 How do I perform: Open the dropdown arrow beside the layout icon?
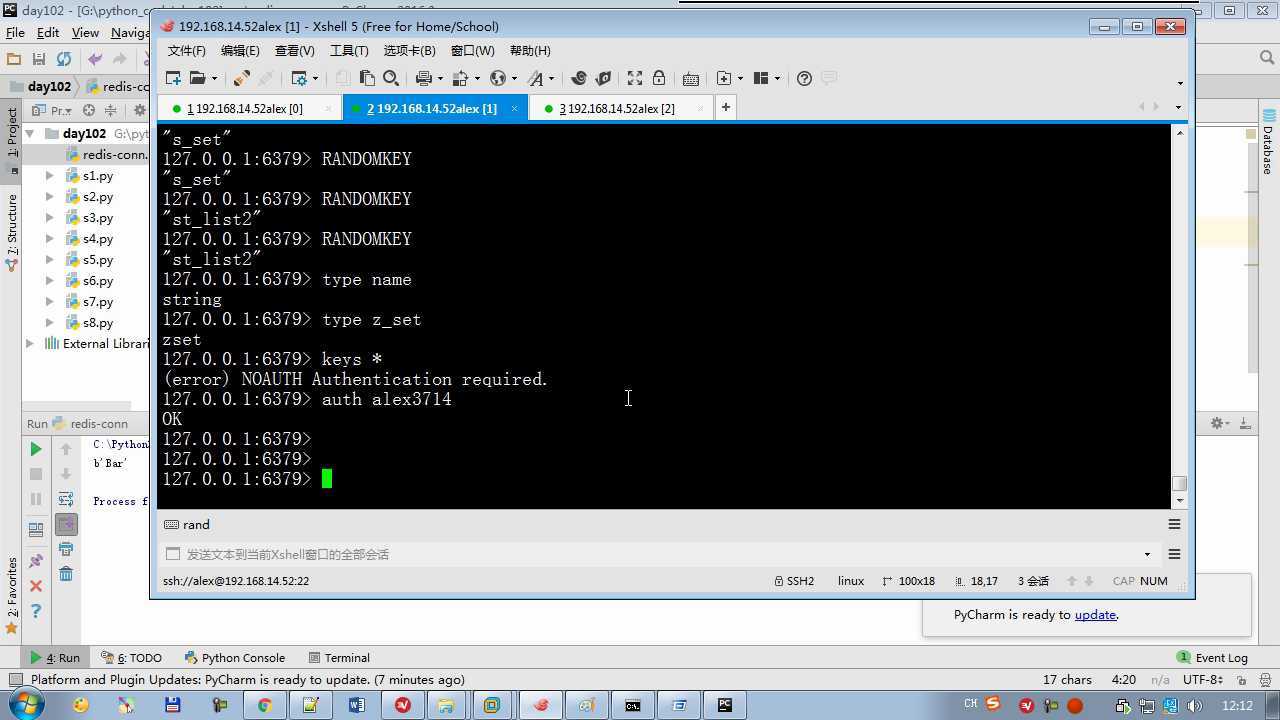click(x=777, y=78)
